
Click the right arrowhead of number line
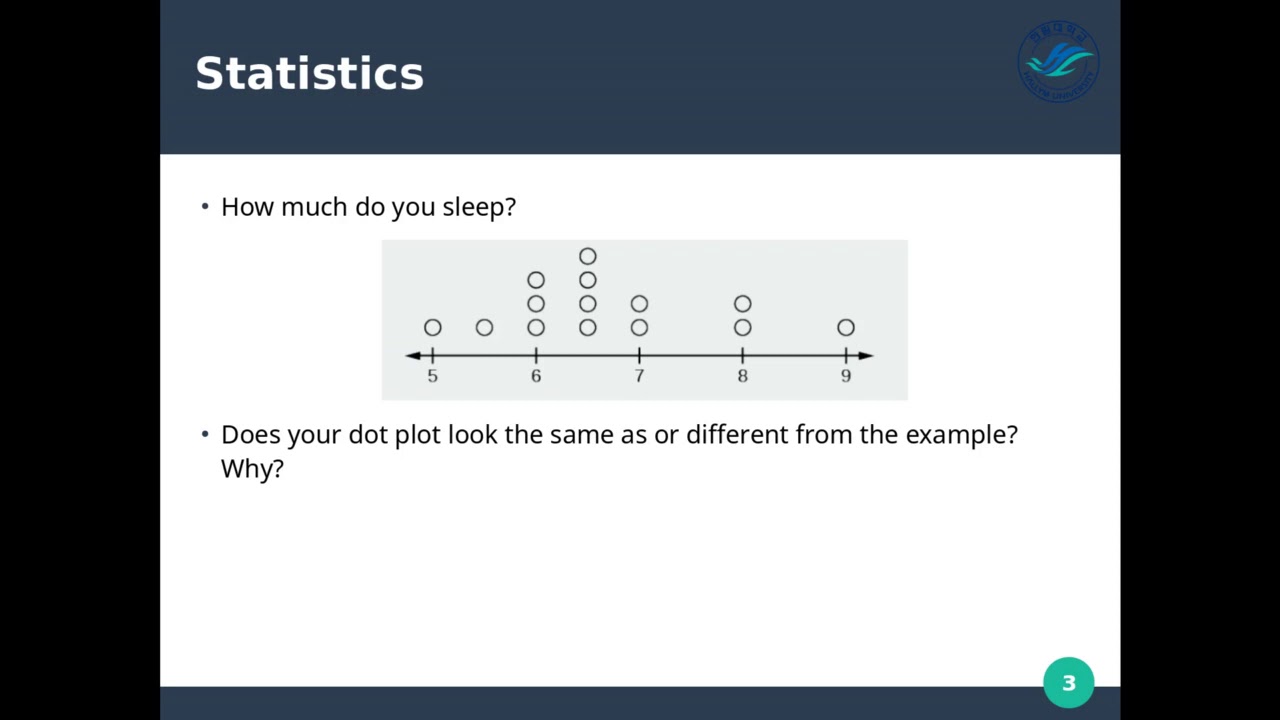[x=866, y=355]
